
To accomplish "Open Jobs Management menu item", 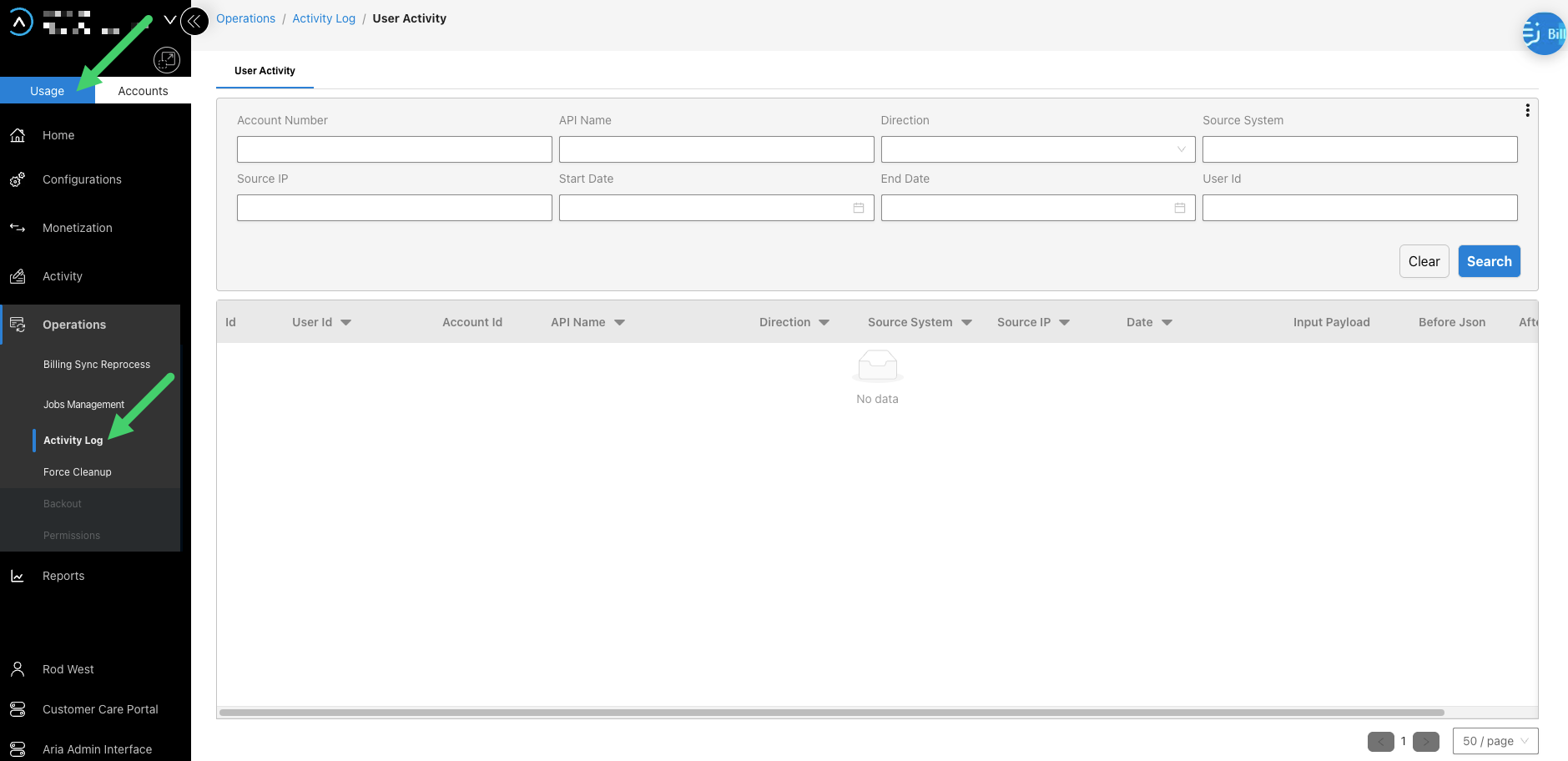I will (83, 405).
